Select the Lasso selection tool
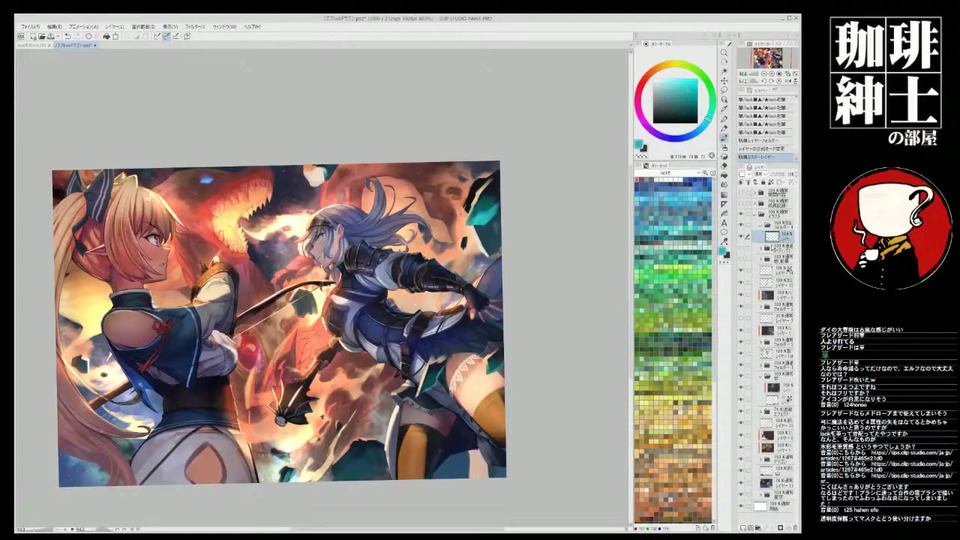This screenshot has height=540, width=960. pos(724,90)
